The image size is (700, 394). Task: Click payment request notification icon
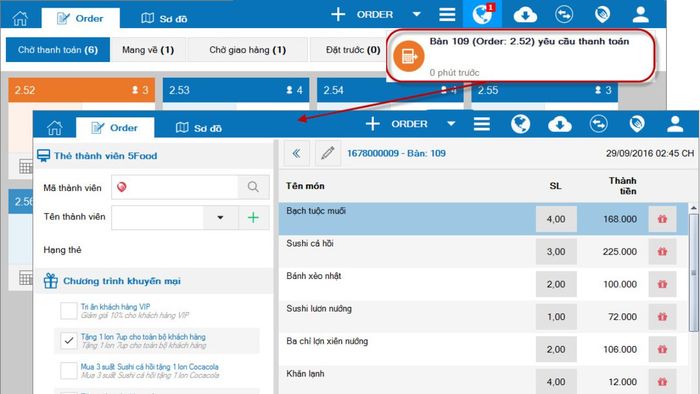tap(408, 56)
